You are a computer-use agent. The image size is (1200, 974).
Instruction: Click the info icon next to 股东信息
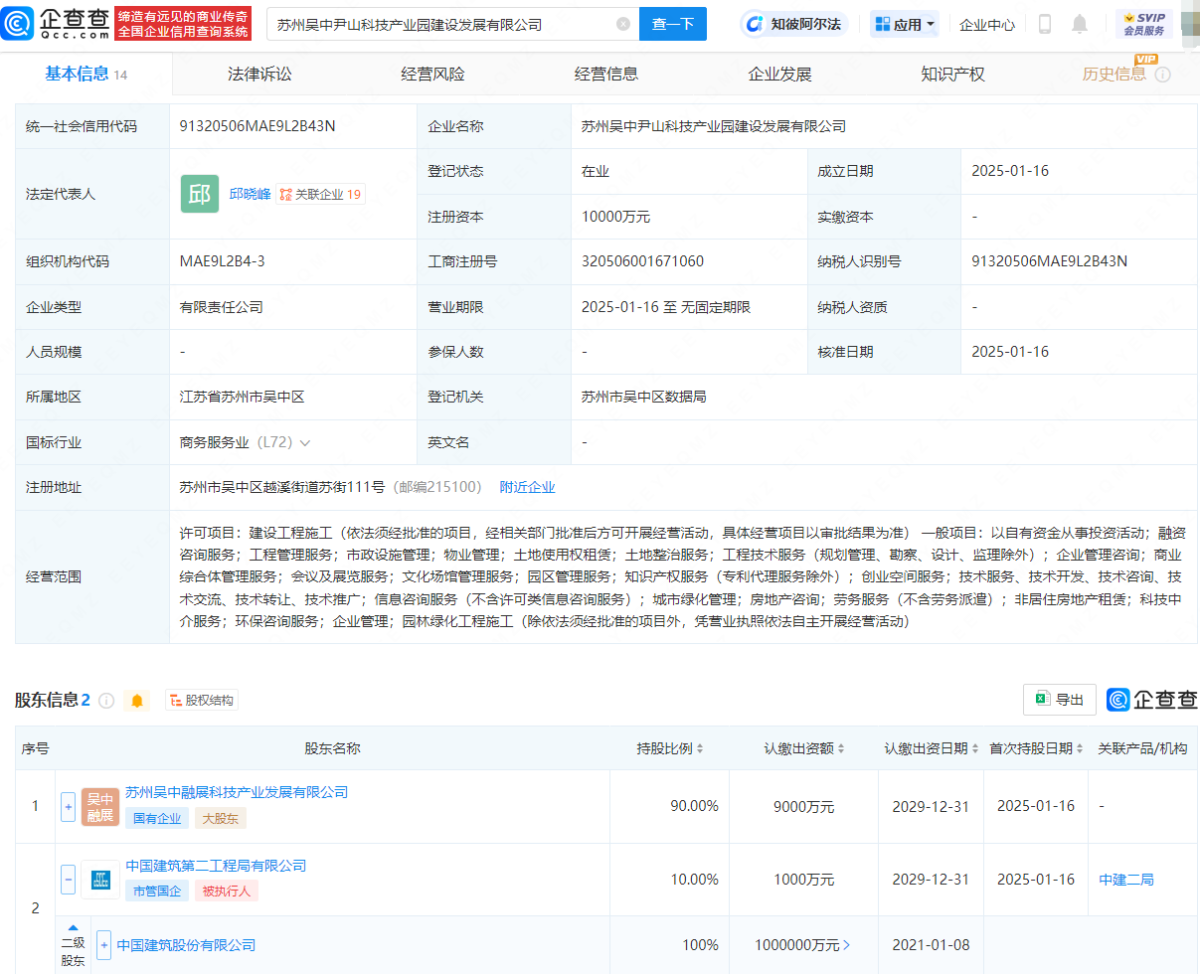click(107, 700)
